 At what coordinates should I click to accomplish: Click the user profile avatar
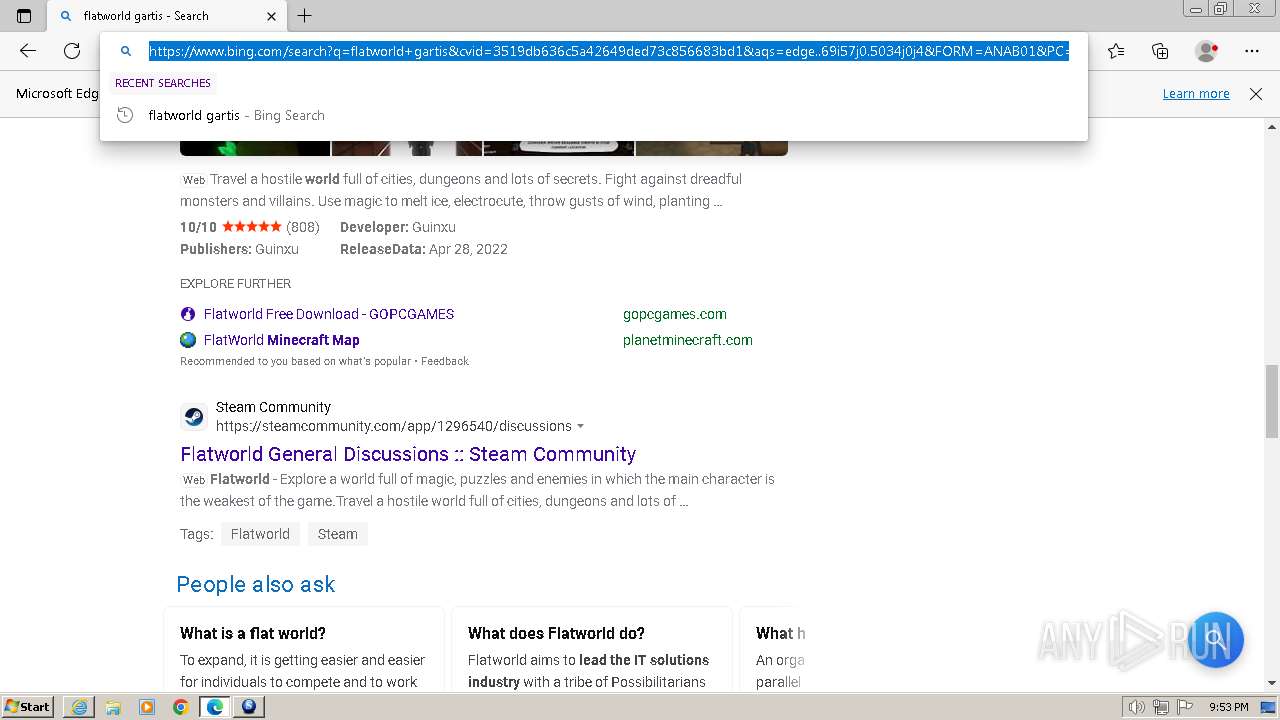tap(1206, 51)
